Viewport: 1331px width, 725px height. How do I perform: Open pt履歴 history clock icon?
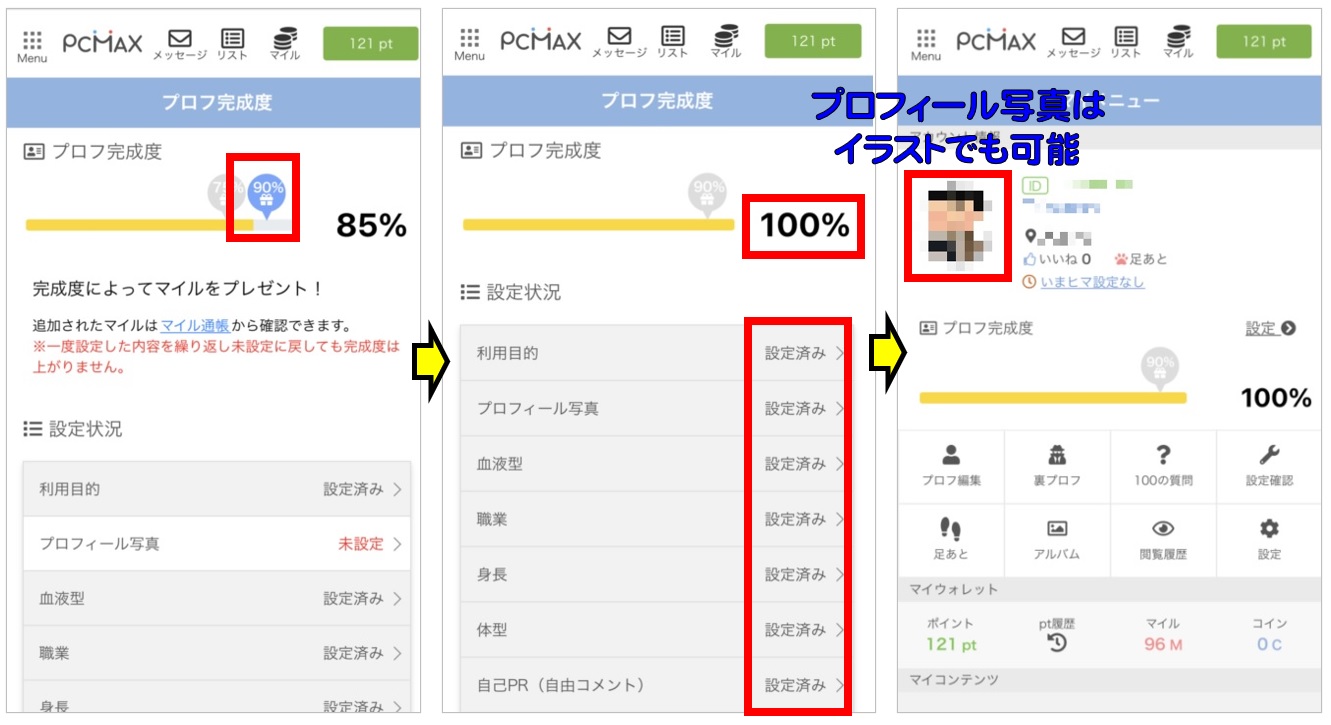pyautogui.click(x=1057, y=643)
